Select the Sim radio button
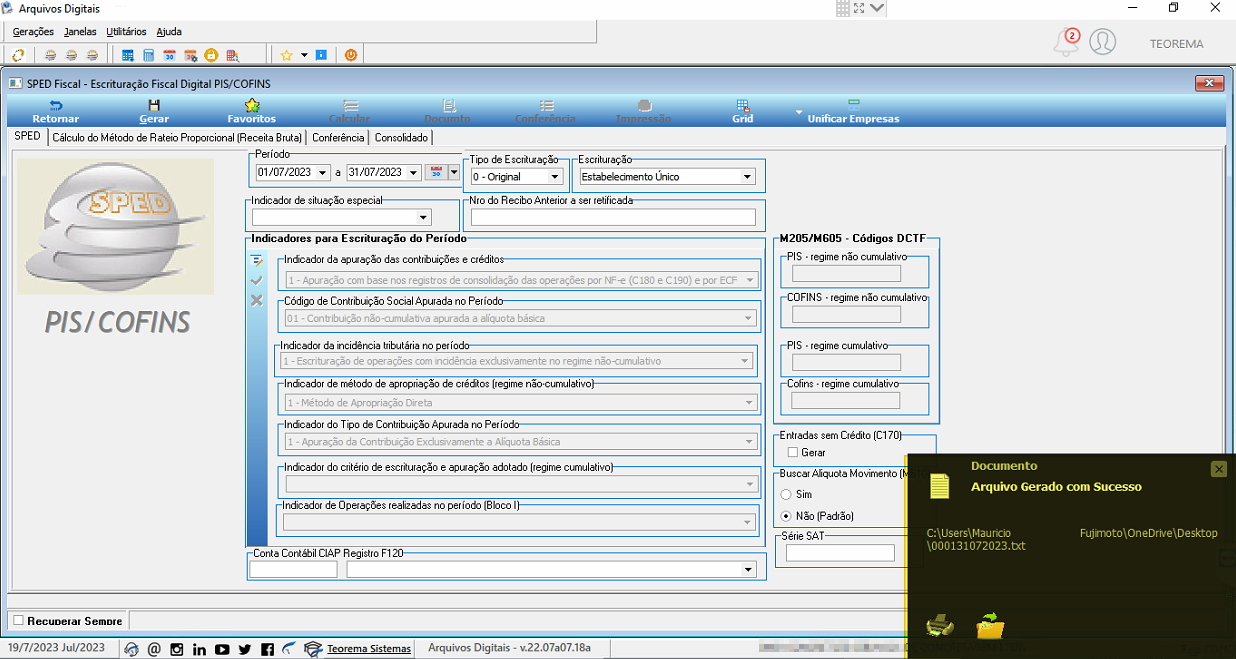This screenshot has height=659, width=1236. pos(786,495)
